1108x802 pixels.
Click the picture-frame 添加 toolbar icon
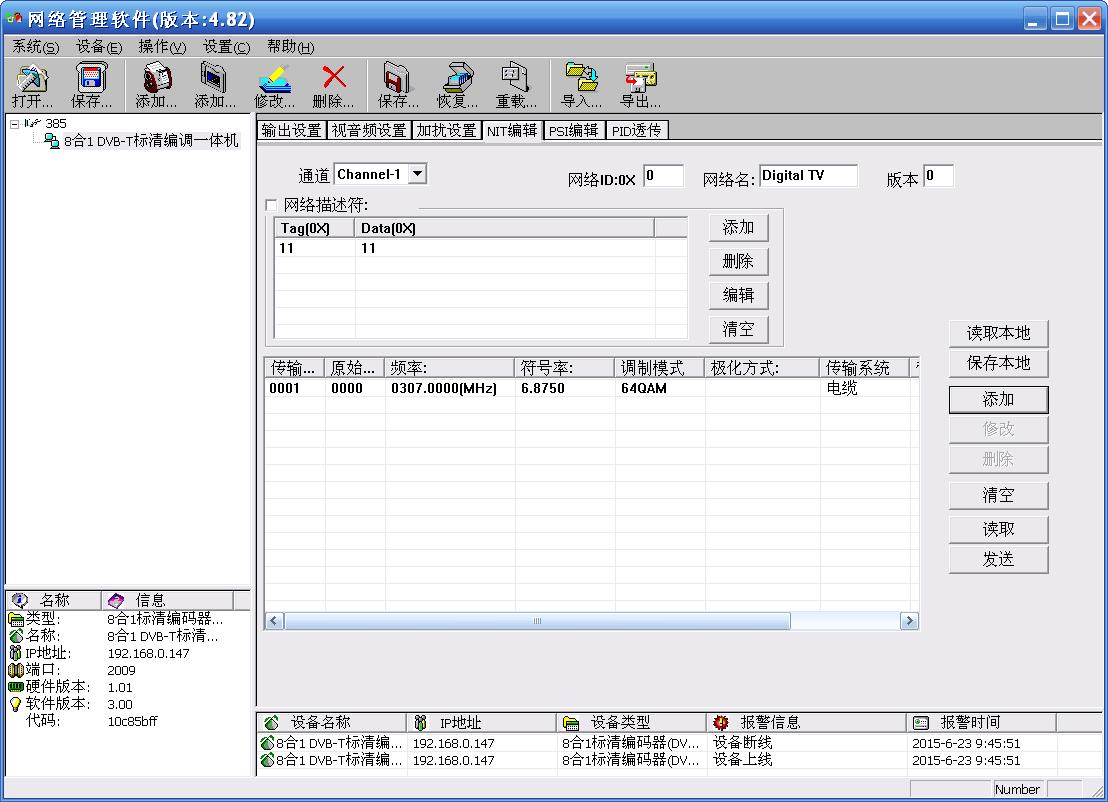(213, 78)
